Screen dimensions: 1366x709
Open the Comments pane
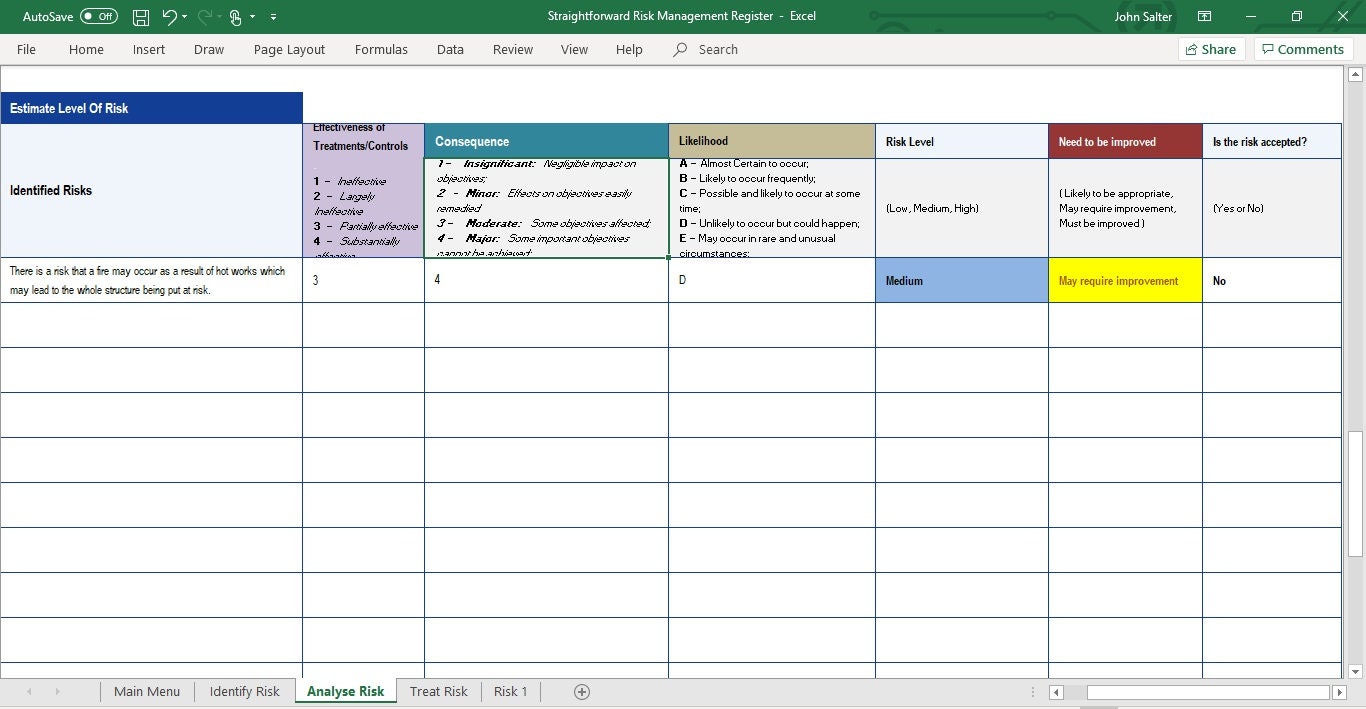tap(1303, 49)
